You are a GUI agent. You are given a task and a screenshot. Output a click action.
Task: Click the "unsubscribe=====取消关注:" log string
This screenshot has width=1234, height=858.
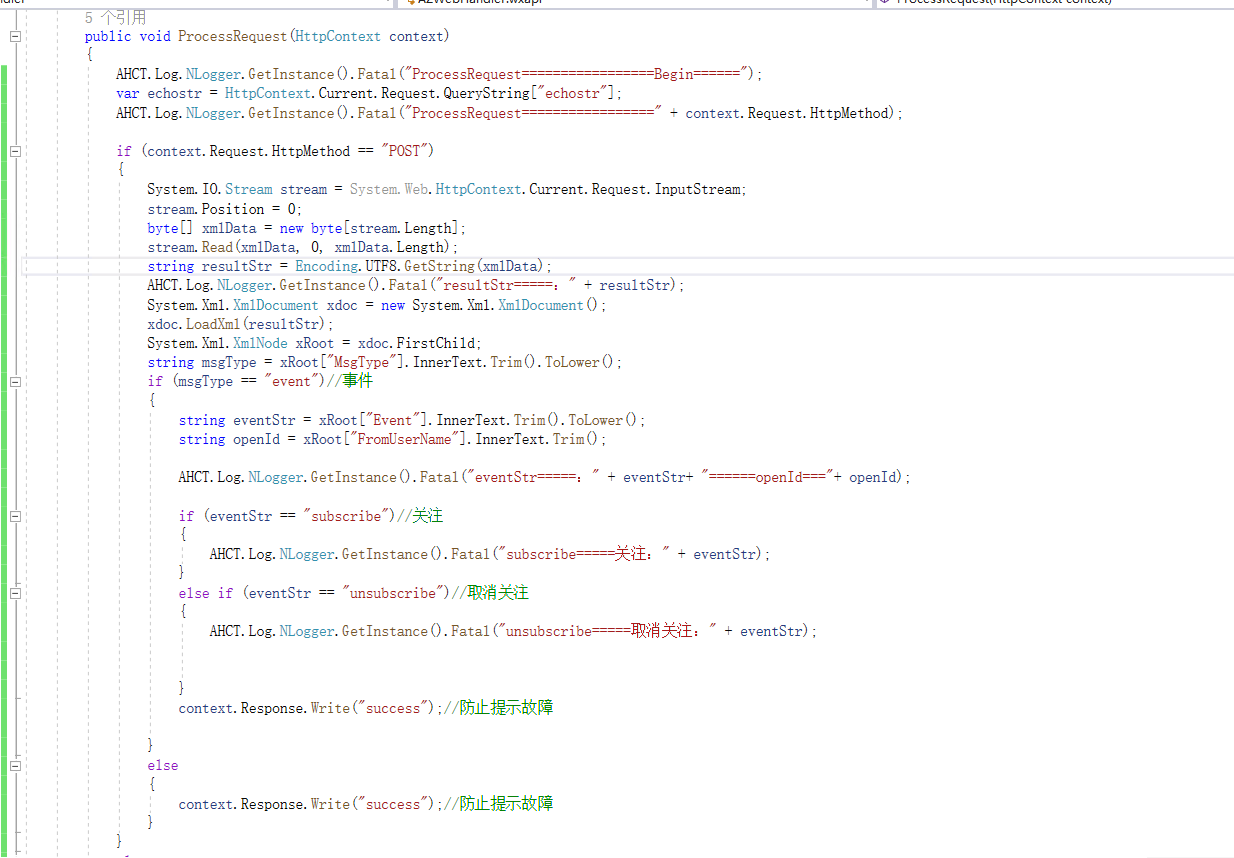click(x=607, y=631)
